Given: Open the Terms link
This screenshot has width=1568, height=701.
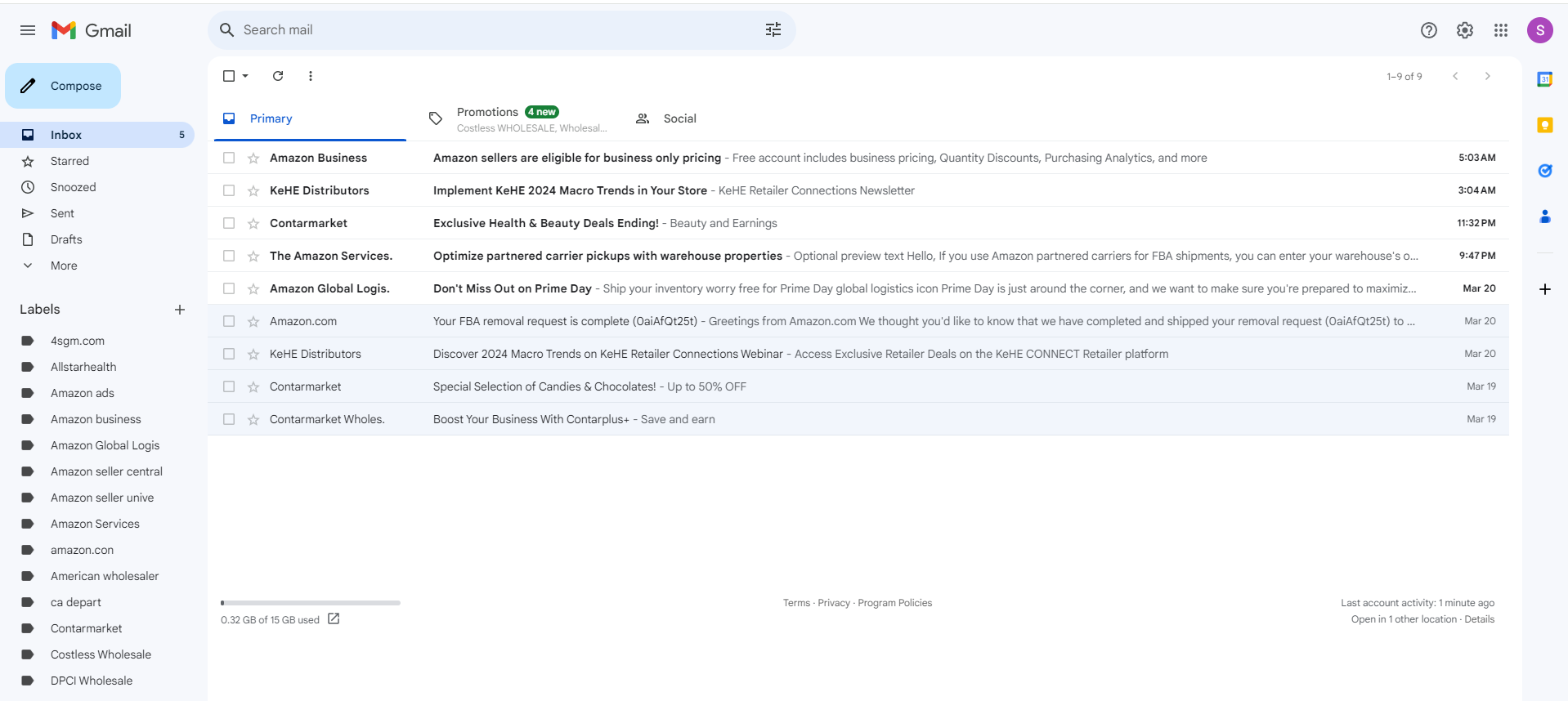Looking at the screenshot, I should click(796, 603).
